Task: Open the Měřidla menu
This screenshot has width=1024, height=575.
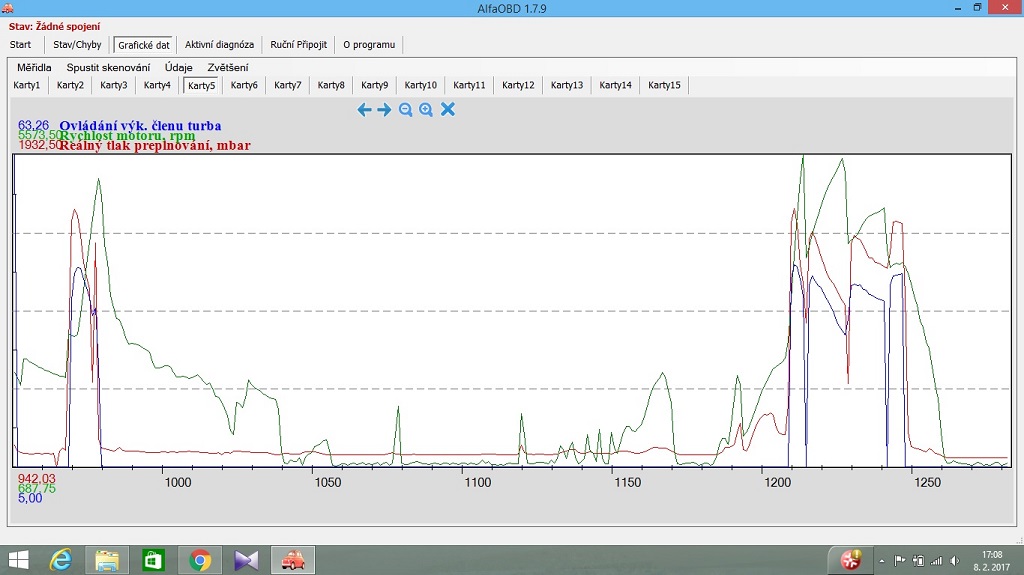Action: [34, 68]
